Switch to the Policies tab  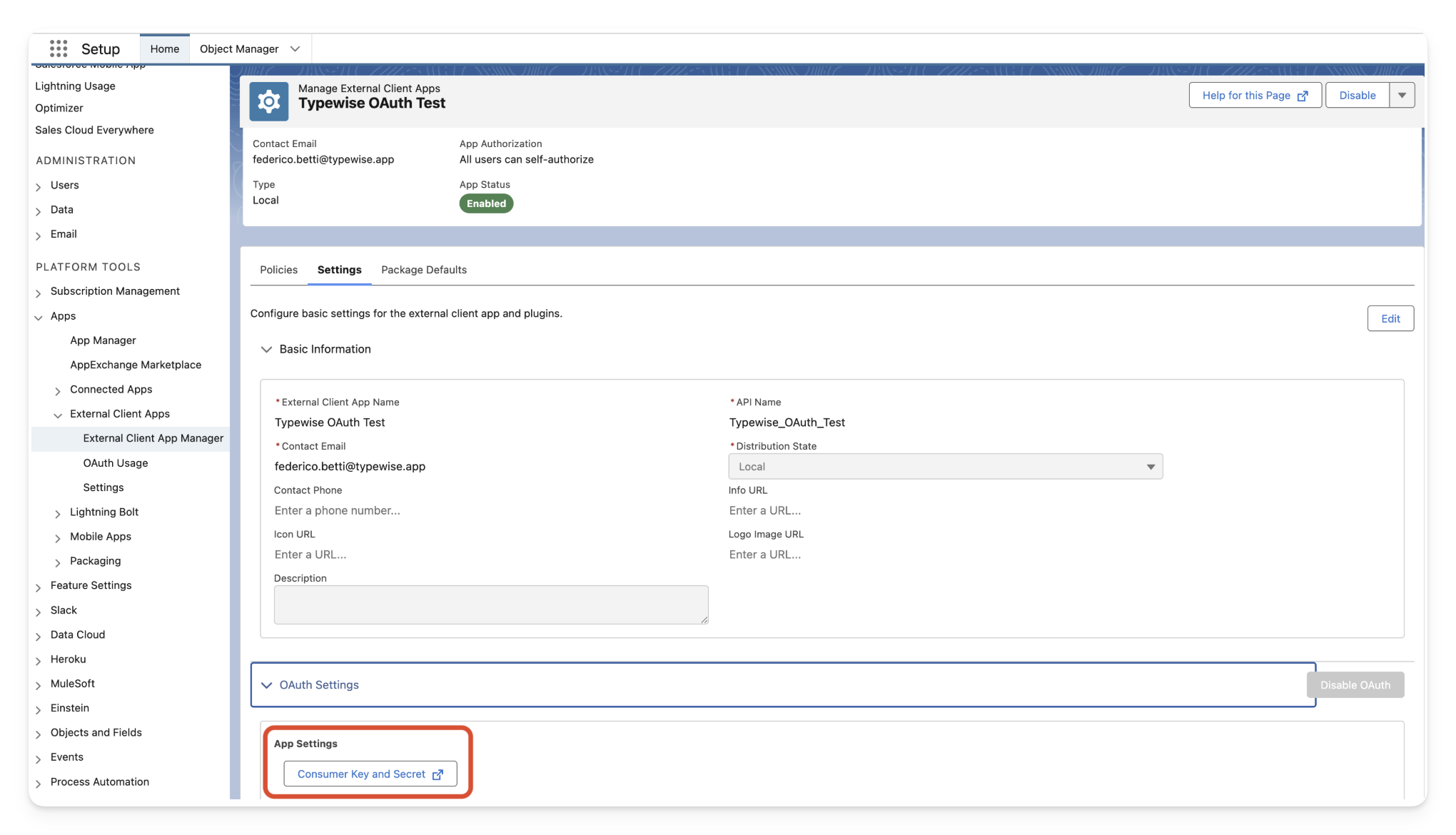(x=278, y=270)
